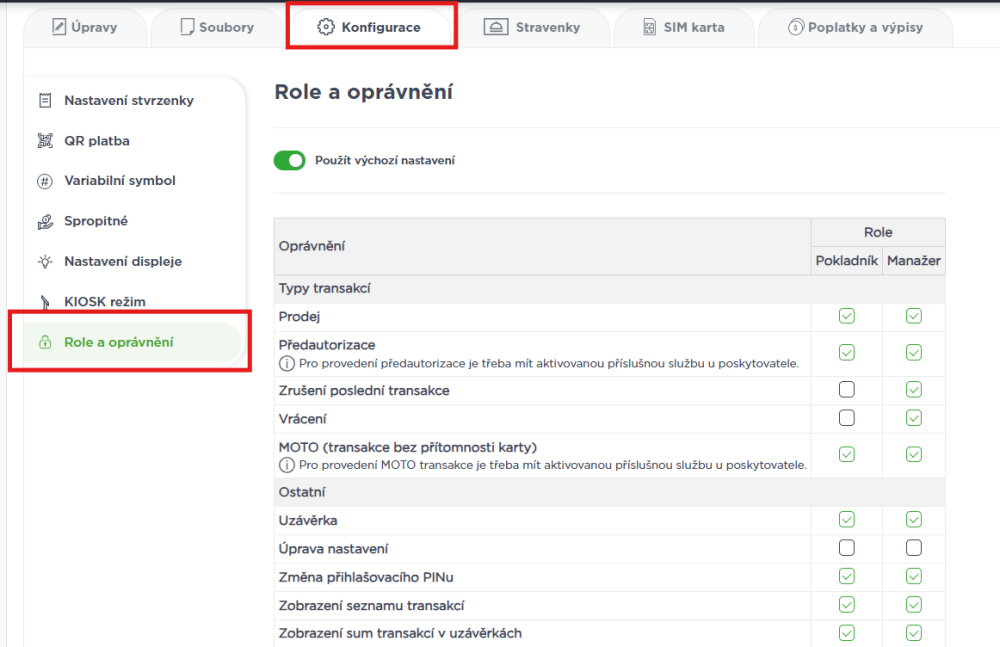
Task: Open Spropitné settings in sidebar
Action: tap(96, 221)
